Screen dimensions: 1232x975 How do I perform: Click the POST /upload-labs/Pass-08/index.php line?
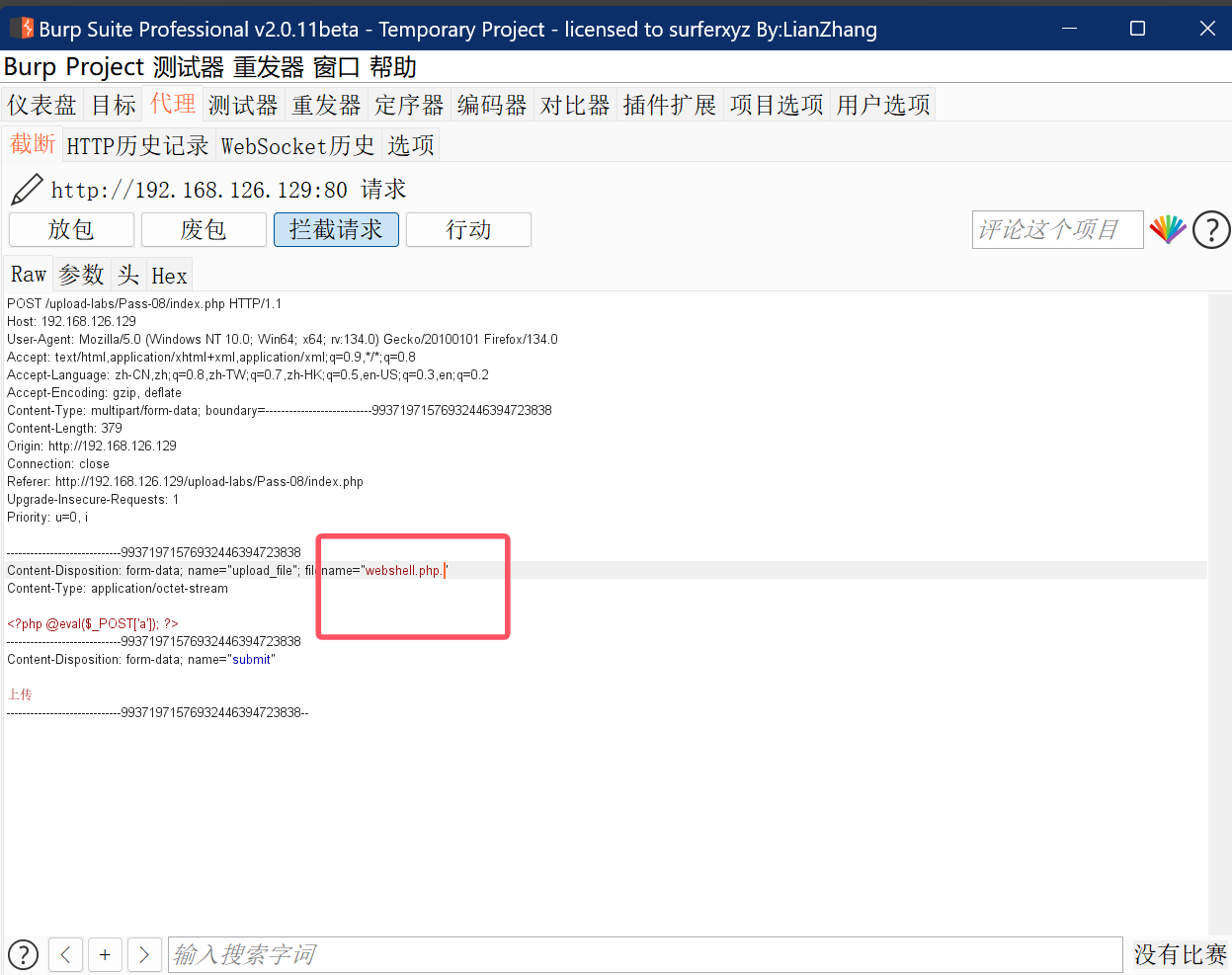[x=144, y=303]
